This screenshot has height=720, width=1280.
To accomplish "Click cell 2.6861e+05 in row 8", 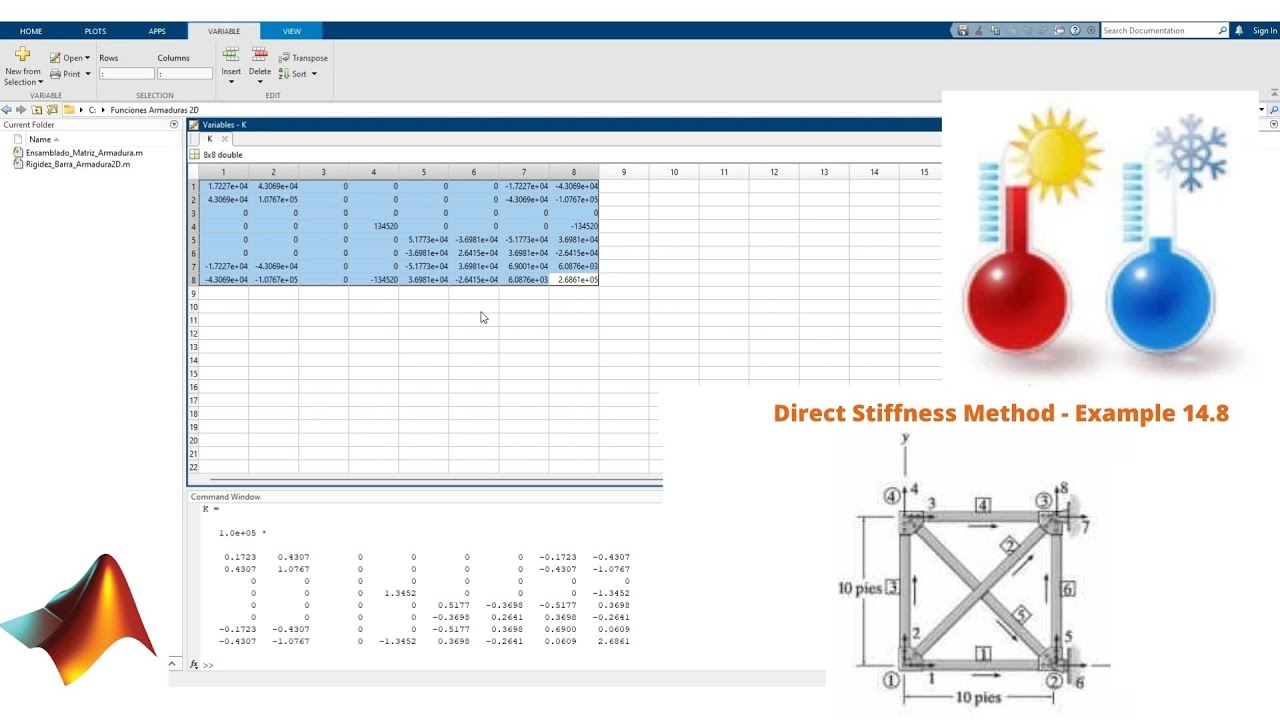I will point(574,280).
